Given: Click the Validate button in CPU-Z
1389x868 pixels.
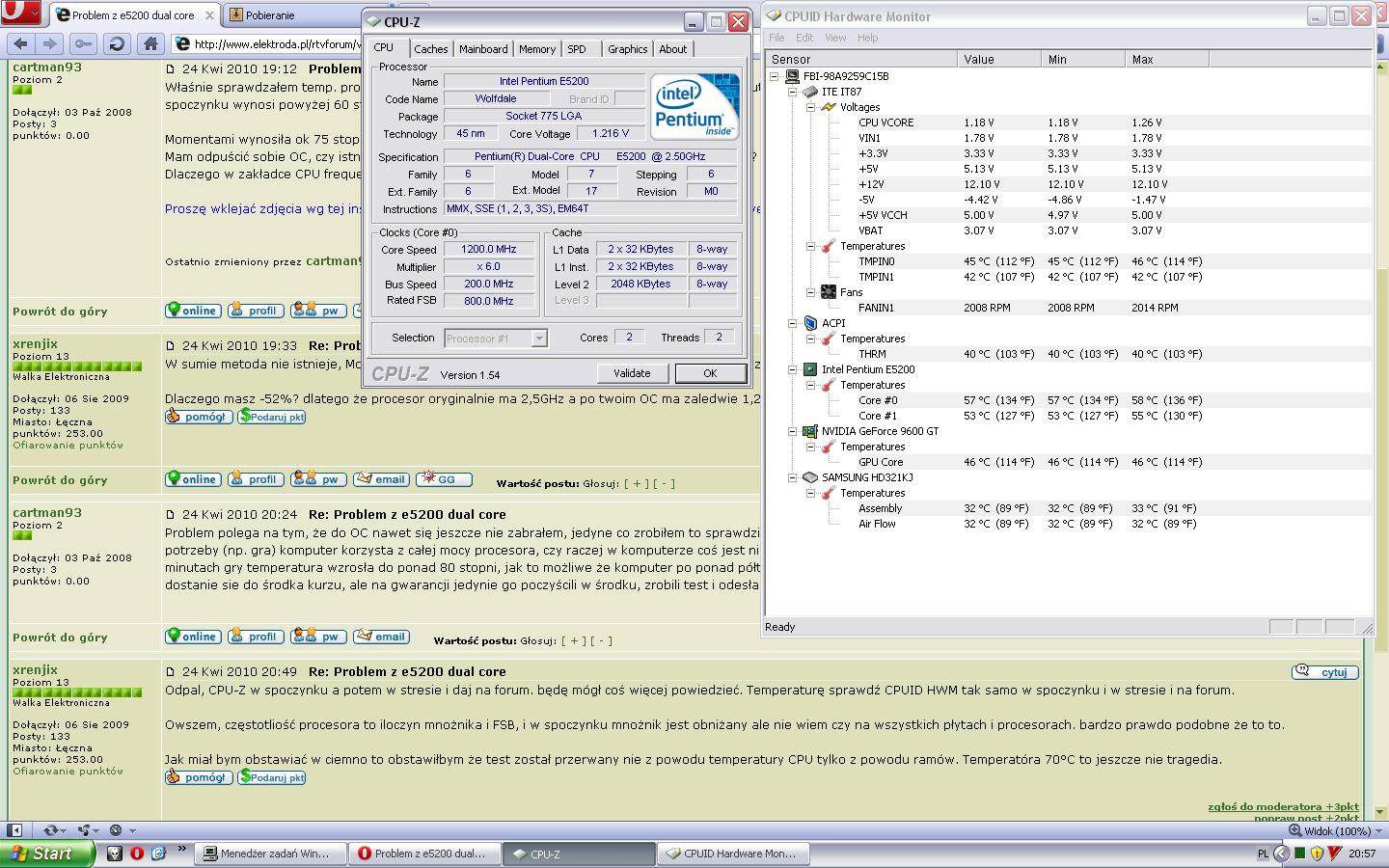Looking at the screenshot, I should coord(632,373).
